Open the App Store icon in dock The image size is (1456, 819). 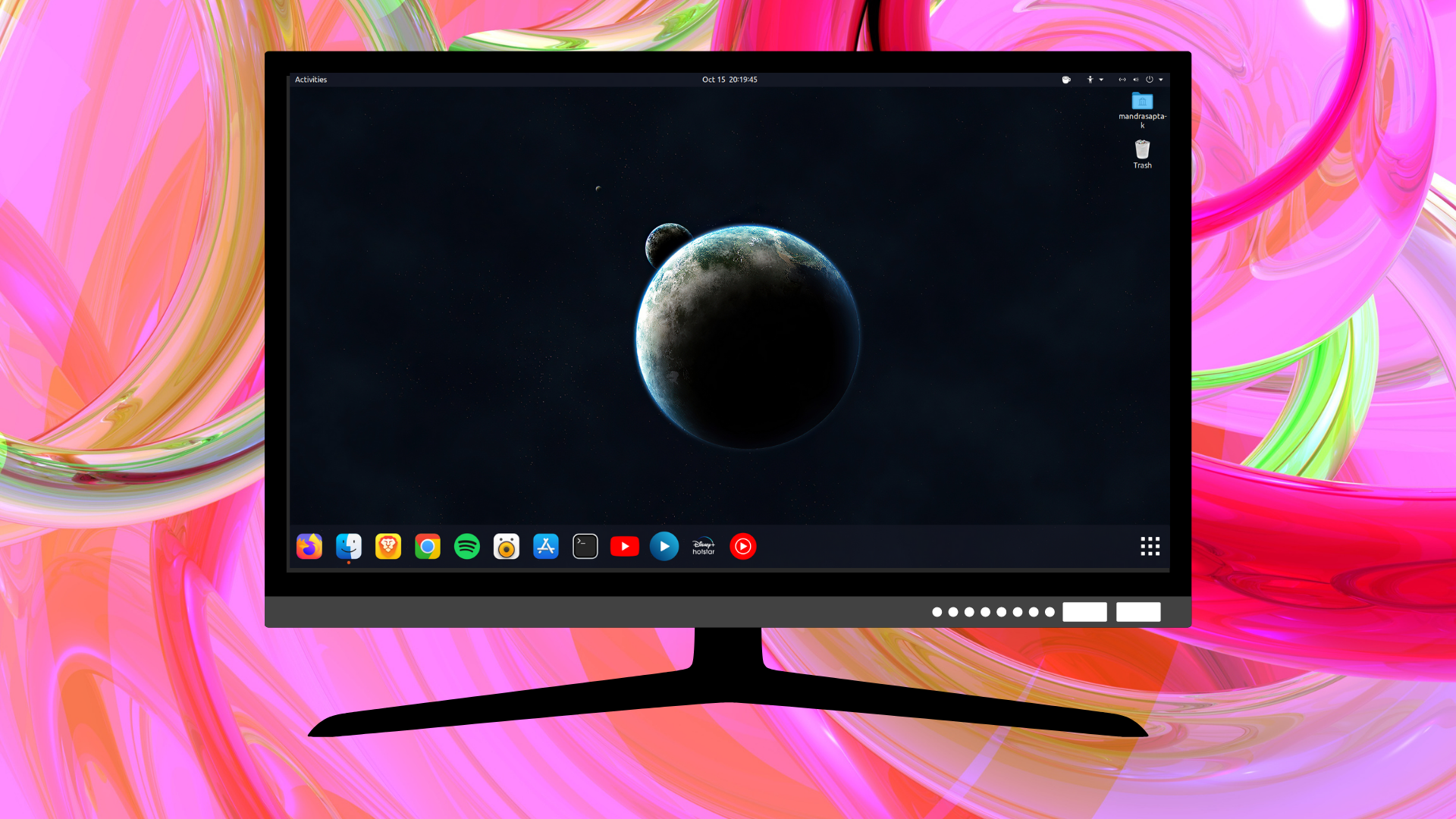(545, 546)
